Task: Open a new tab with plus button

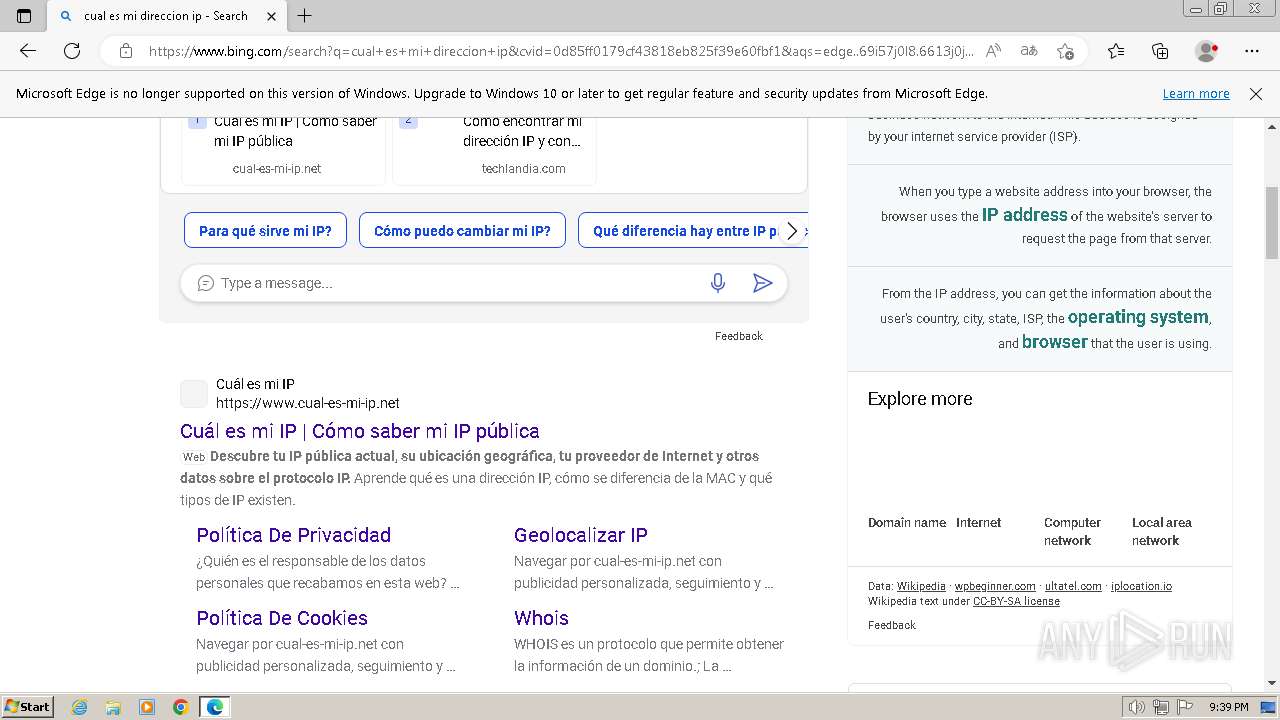Action: [305, 16]
